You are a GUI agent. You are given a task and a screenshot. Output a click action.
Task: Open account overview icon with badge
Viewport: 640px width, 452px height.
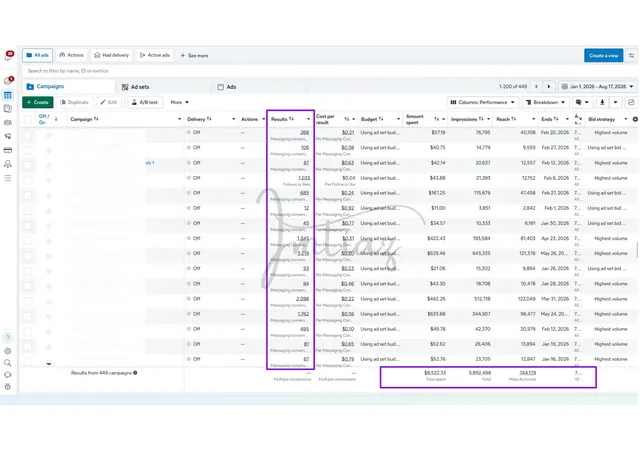pyautogui.click(x=8, y=81)
